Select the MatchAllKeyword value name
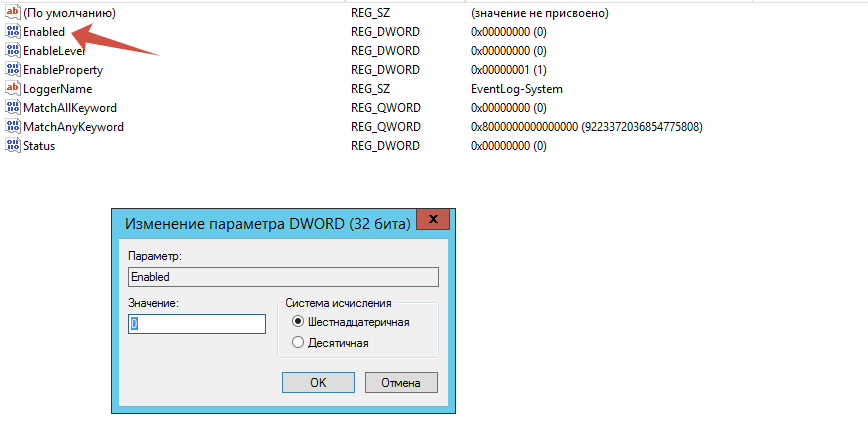Screen dimensions: 868x428 70,108
